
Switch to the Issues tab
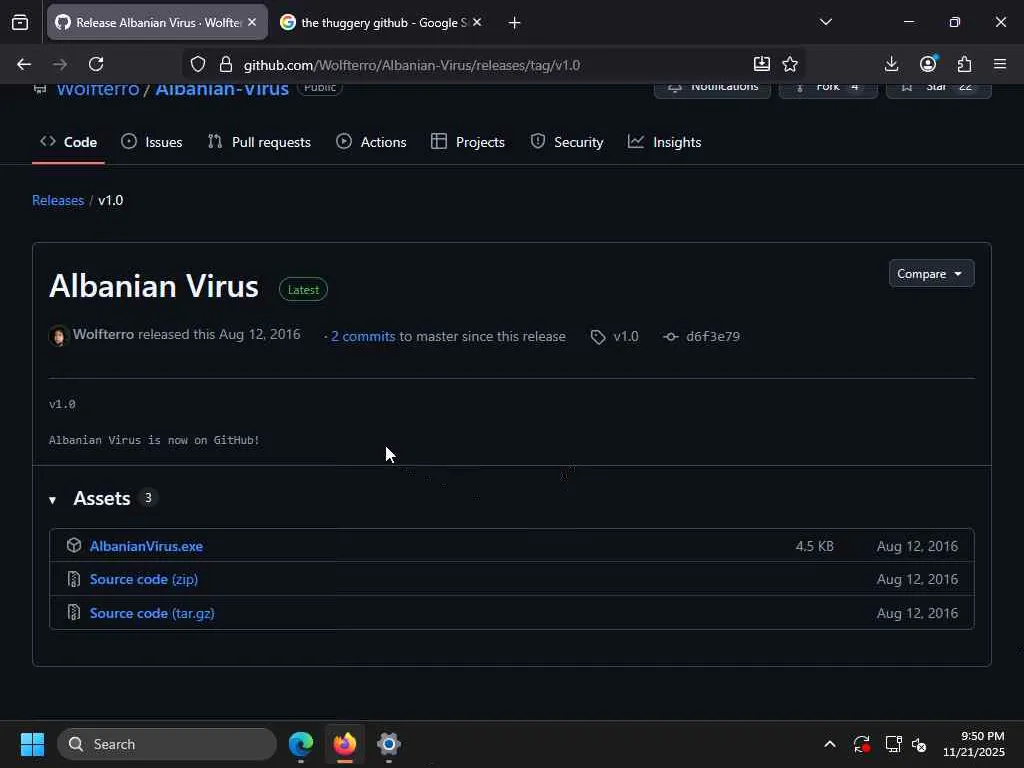[152, 142]
